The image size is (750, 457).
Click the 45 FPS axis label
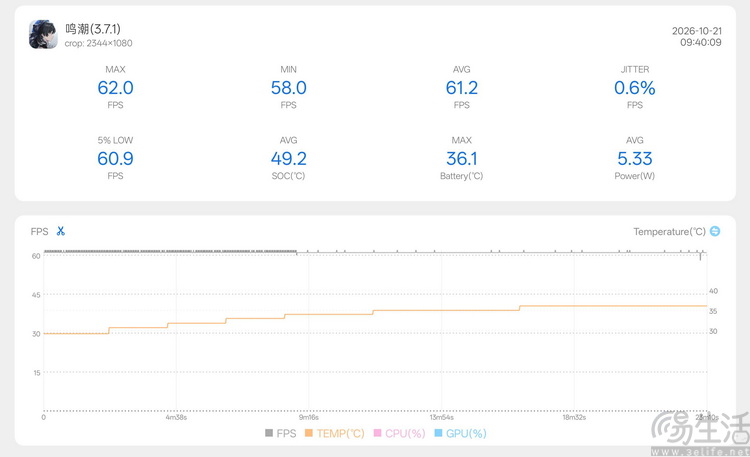pyautogui.click(x=36, y=295)
